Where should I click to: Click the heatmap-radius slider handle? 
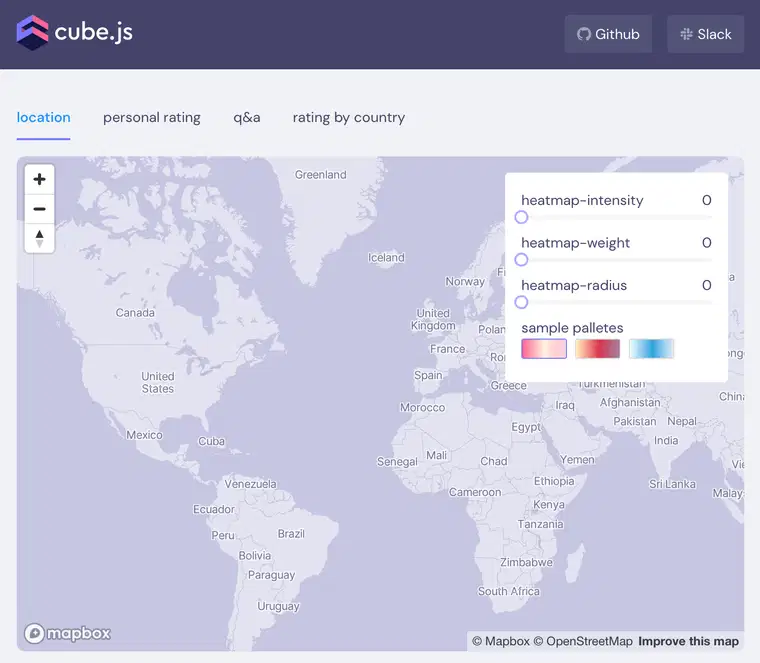(x=522, y=302)
